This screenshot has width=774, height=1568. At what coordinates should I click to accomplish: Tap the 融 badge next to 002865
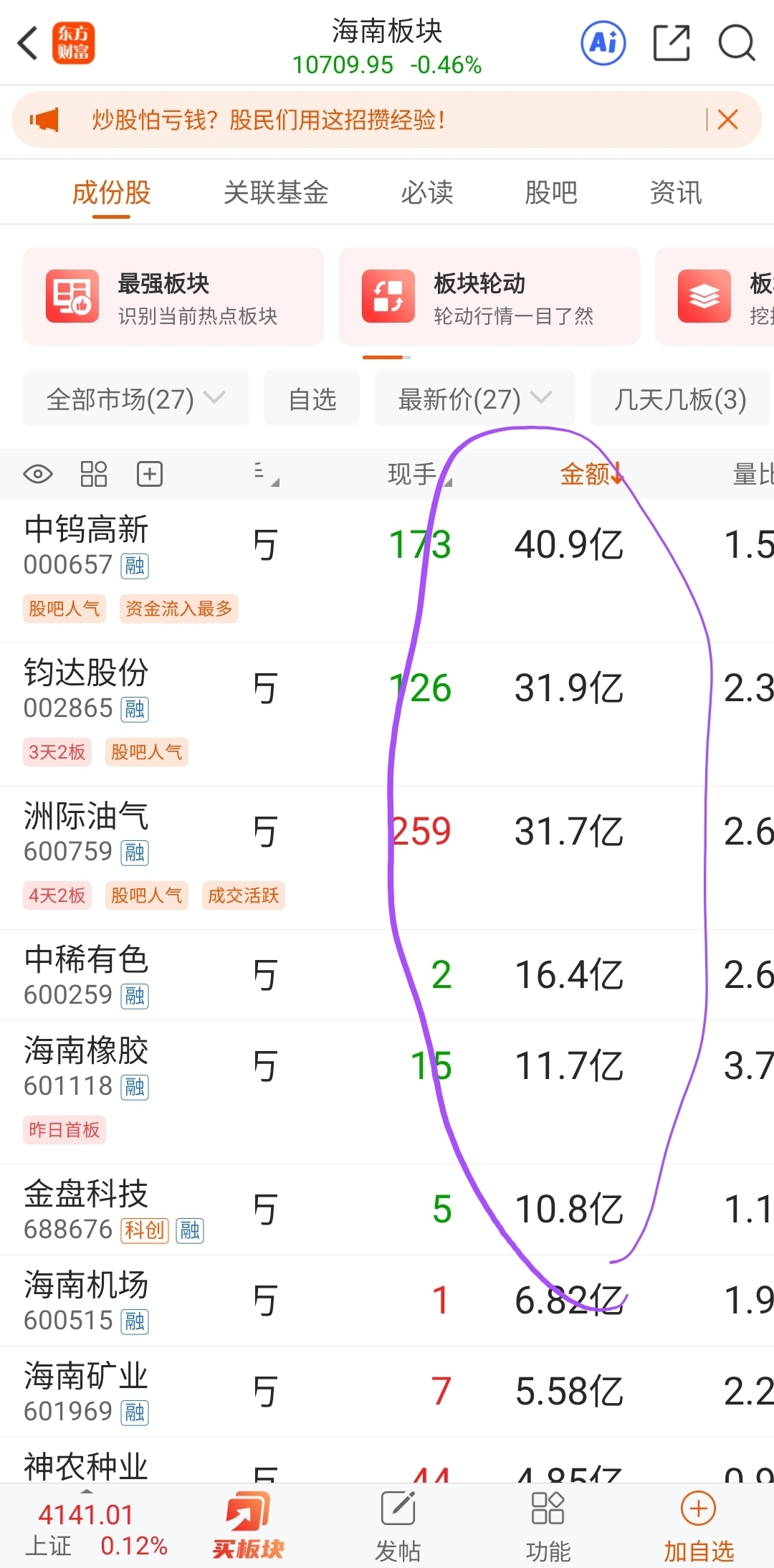(135, 710)
